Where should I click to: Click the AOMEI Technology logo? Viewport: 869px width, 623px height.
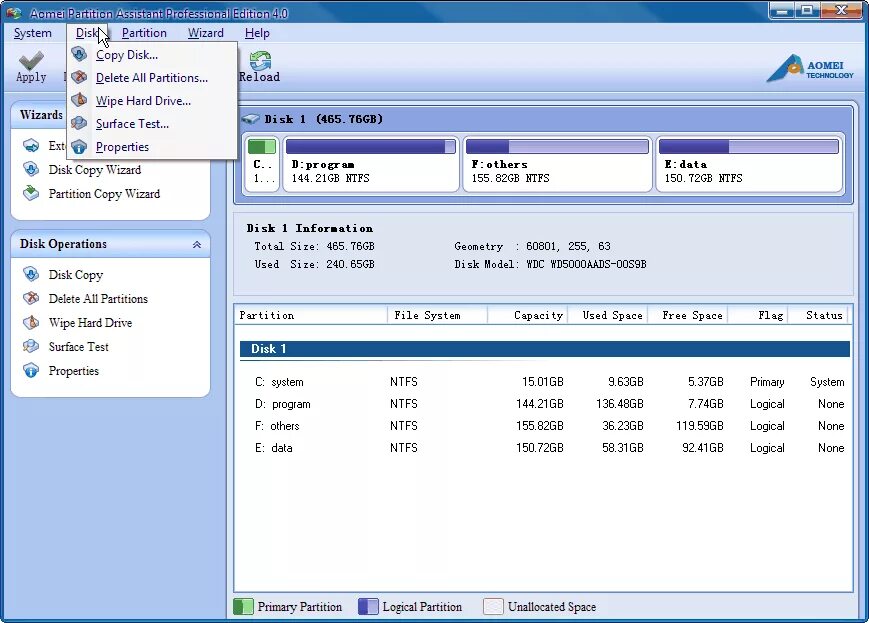(810, 69)
